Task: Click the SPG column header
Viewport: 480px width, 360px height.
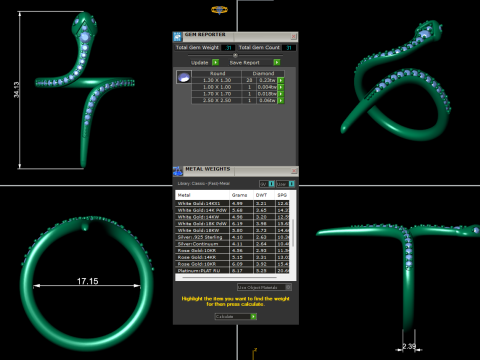Action: click(283, 195)
